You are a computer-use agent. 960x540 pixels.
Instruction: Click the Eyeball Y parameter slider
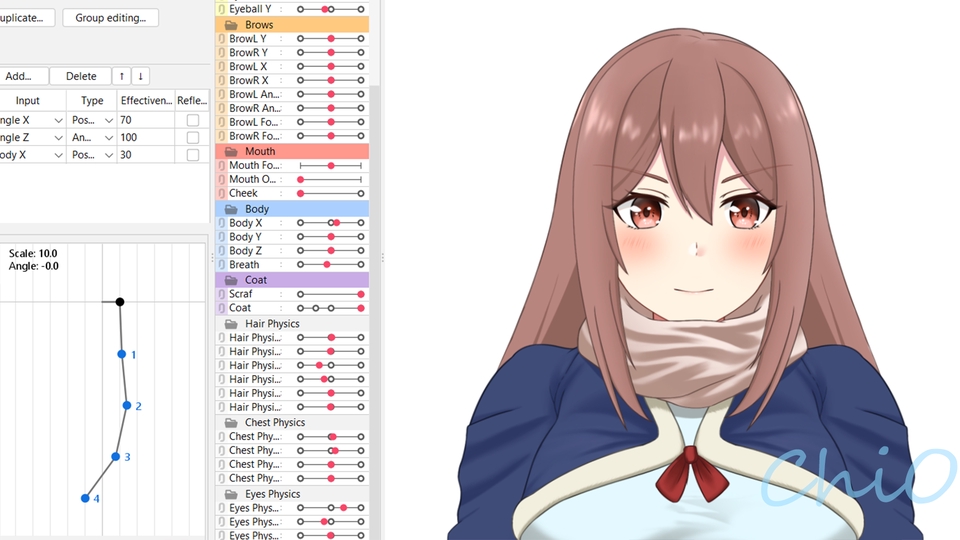[x=331, y=9]
